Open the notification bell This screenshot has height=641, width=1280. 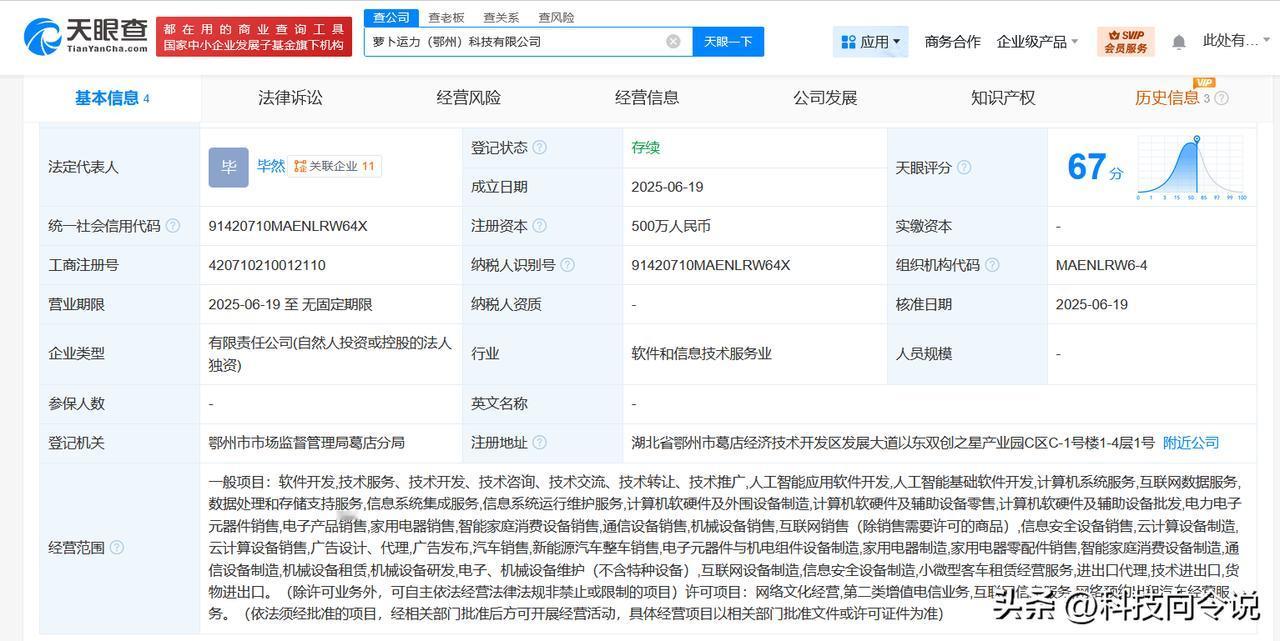click(1179, 42)
